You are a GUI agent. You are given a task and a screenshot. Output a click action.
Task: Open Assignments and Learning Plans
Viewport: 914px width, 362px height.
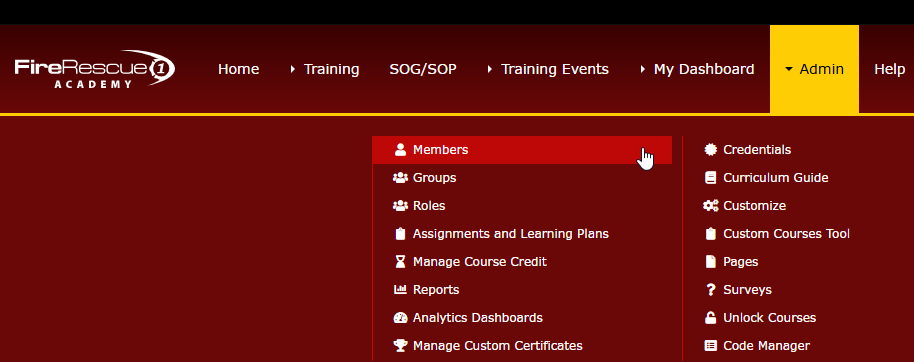coord(511,234)
